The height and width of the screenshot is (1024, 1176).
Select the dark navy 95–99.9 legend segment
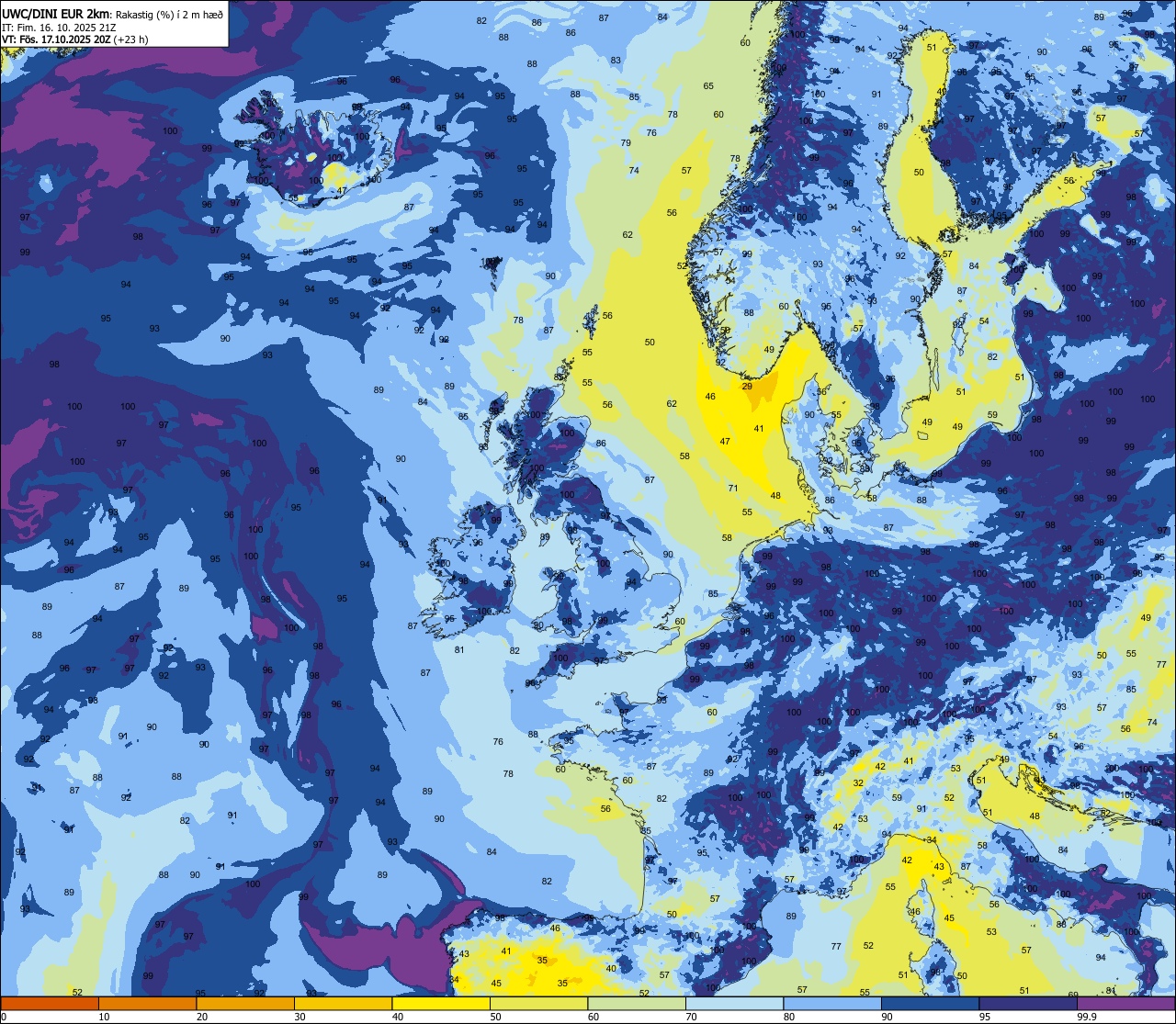1028,1004
